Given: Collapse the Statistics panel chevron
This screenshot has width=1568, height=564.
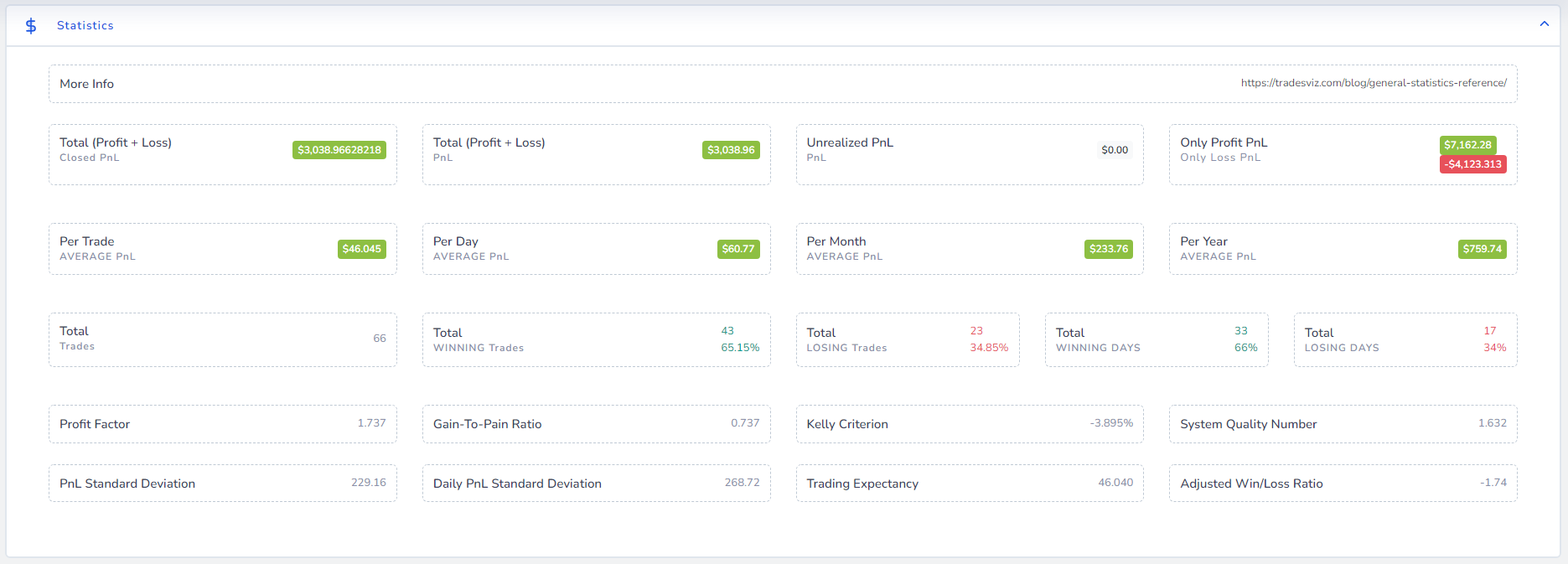Looking at the screenshot, I should click(x=1544, y=24).
